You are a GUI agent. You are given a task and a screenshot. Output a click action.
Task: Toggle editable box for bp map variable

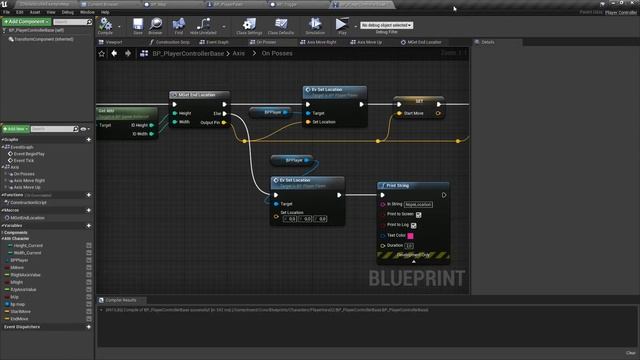89,304
